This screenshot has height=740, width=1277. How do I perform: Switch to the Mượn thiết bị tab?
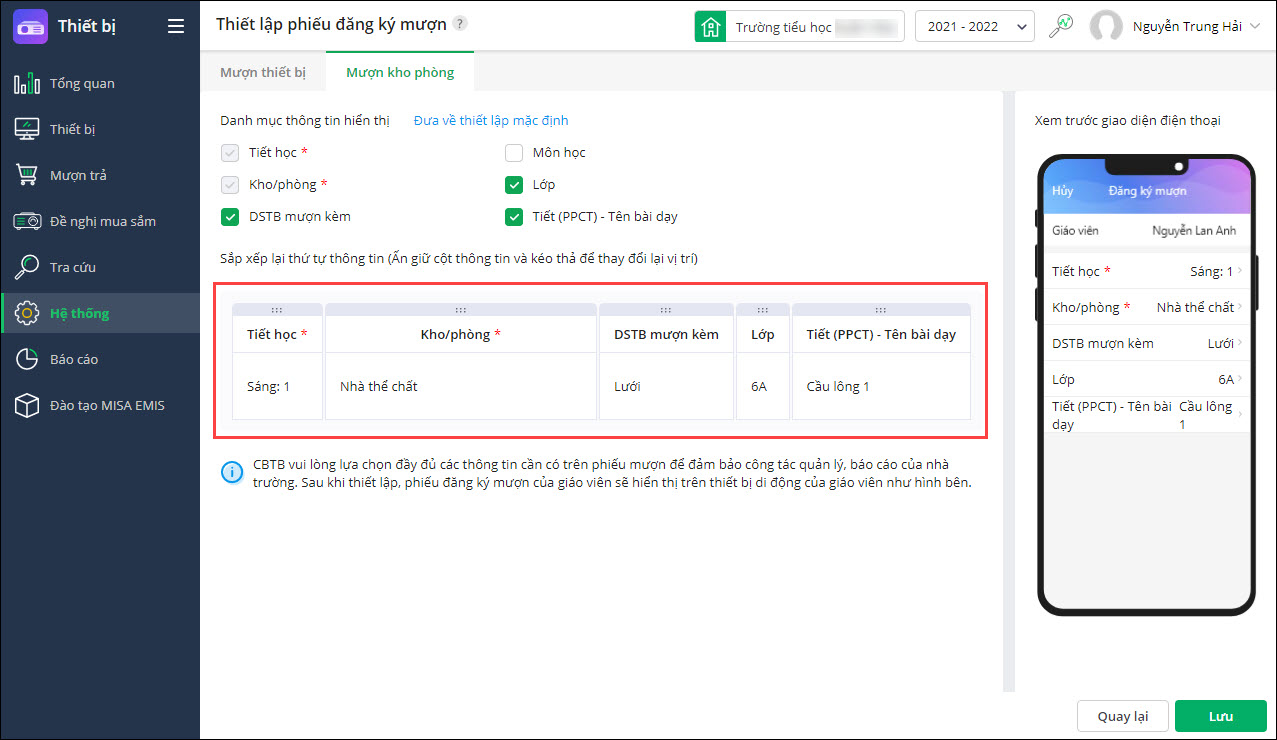point(263,72)
